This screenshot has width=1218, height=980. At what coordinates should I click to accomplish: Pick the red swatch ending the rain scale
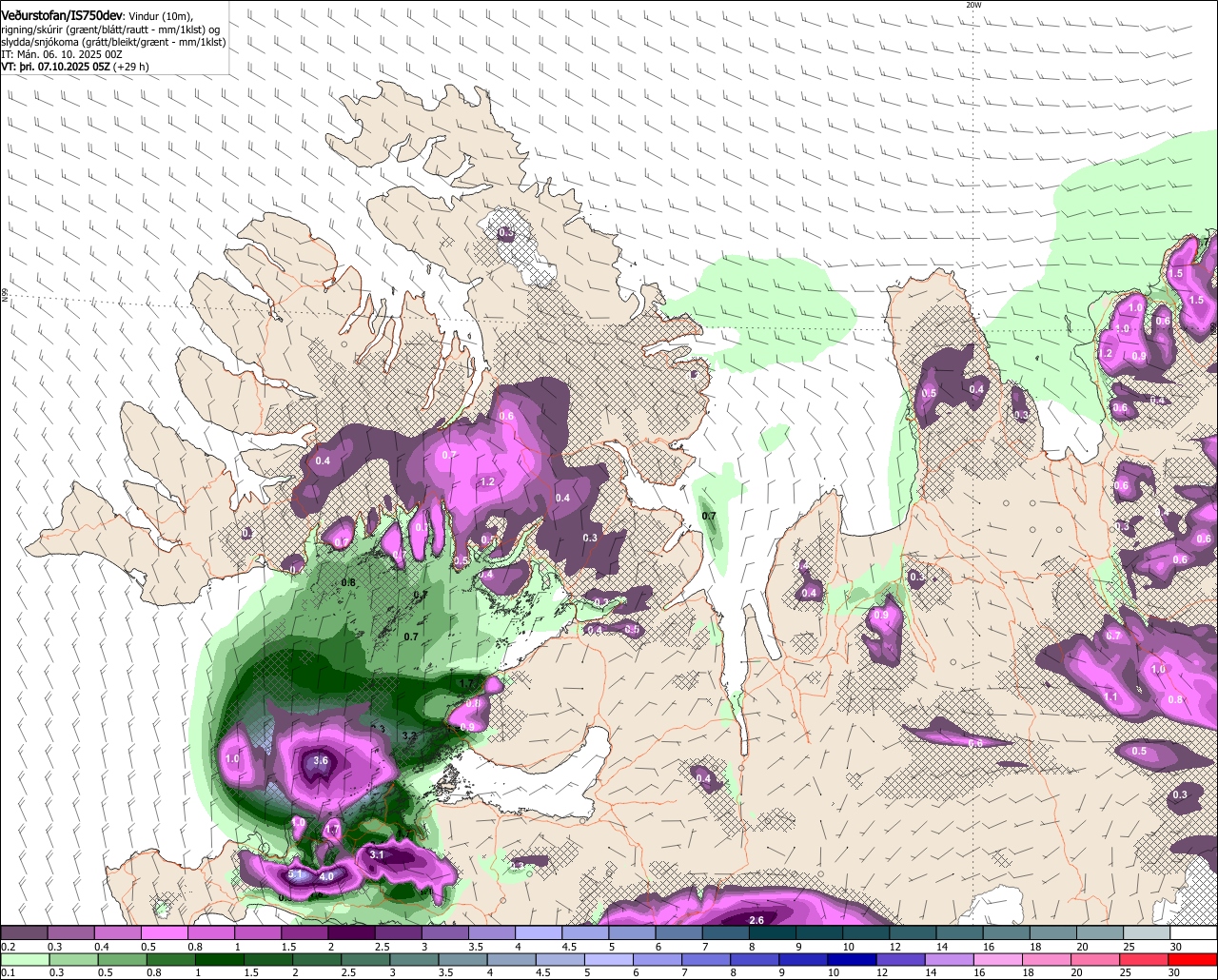(1194, 961)
